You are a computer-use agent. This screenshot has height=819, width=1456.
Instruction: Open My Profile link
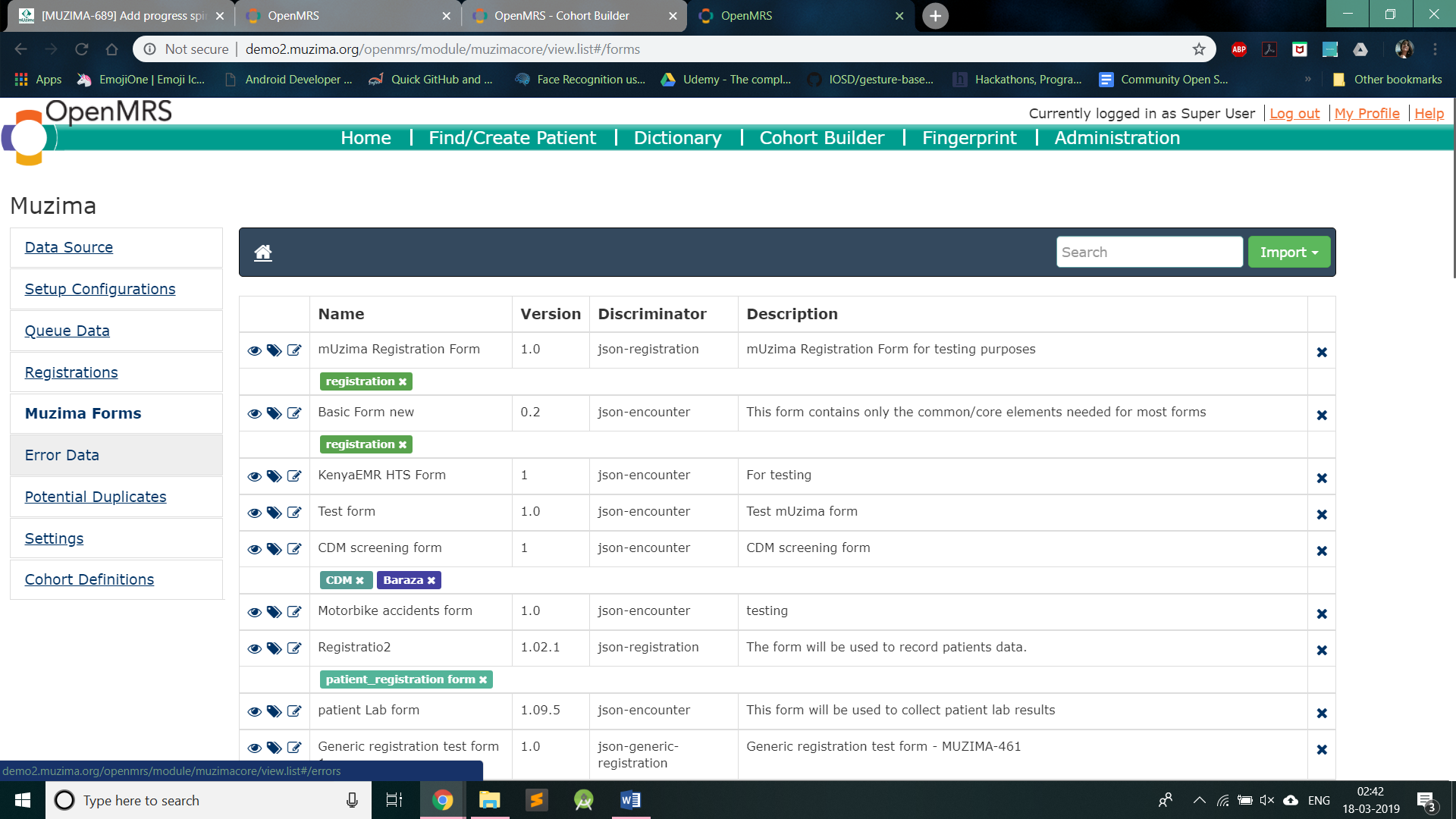point(1367,113)
